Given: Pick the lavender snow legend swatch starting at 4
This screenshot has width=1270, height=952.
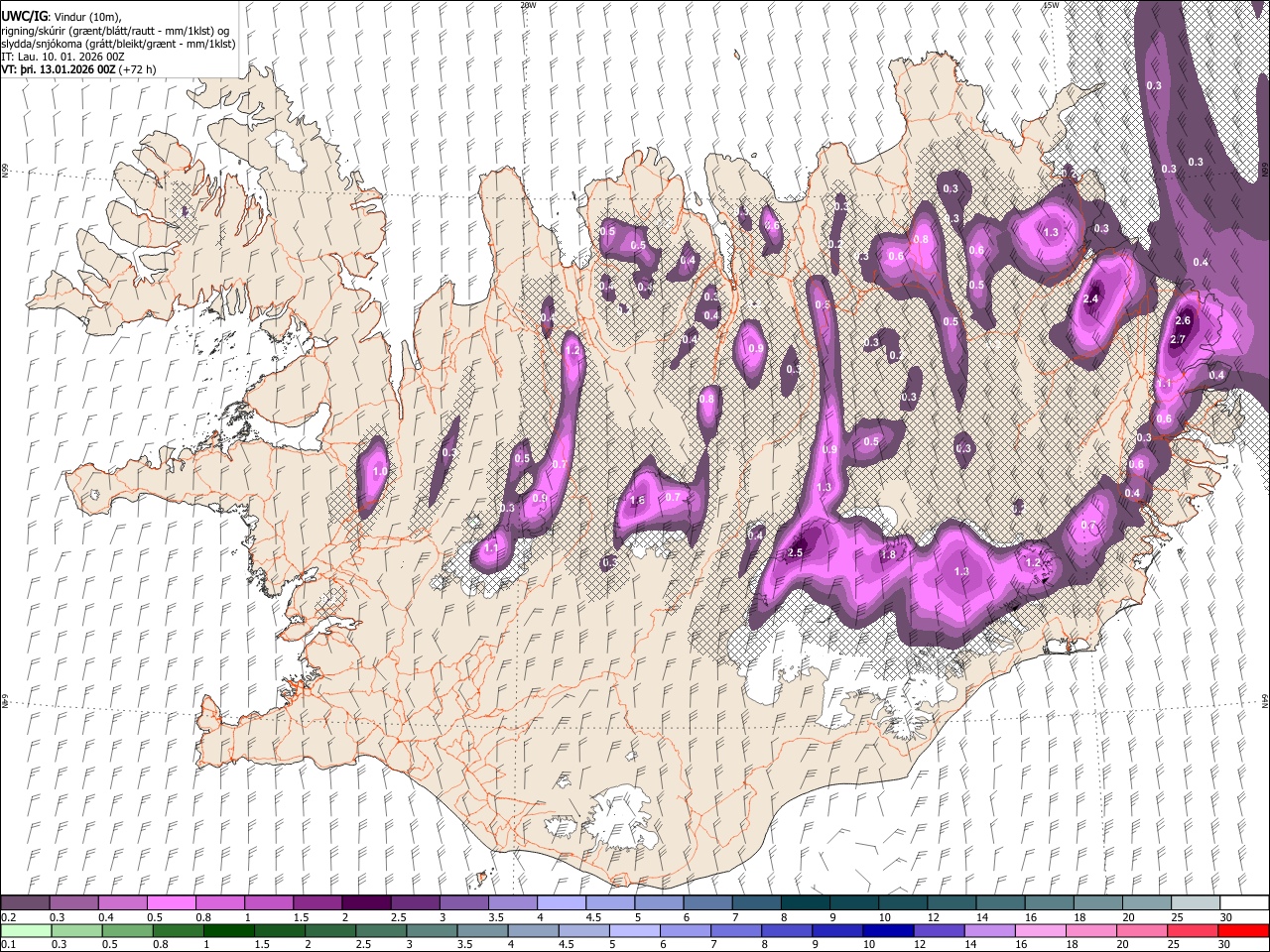Looking at the screenshot, I should click(x=561, y=902).
